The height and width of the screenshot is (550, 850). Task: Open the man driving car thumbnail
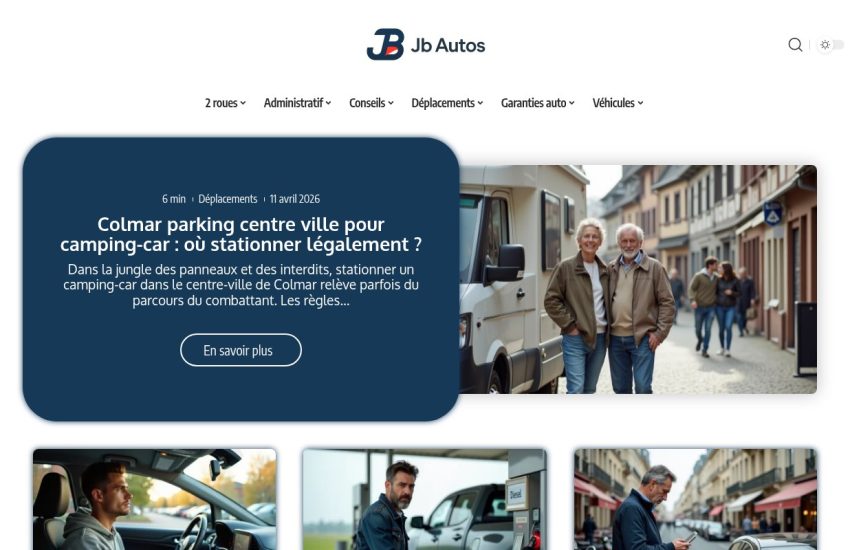[154, 499]
